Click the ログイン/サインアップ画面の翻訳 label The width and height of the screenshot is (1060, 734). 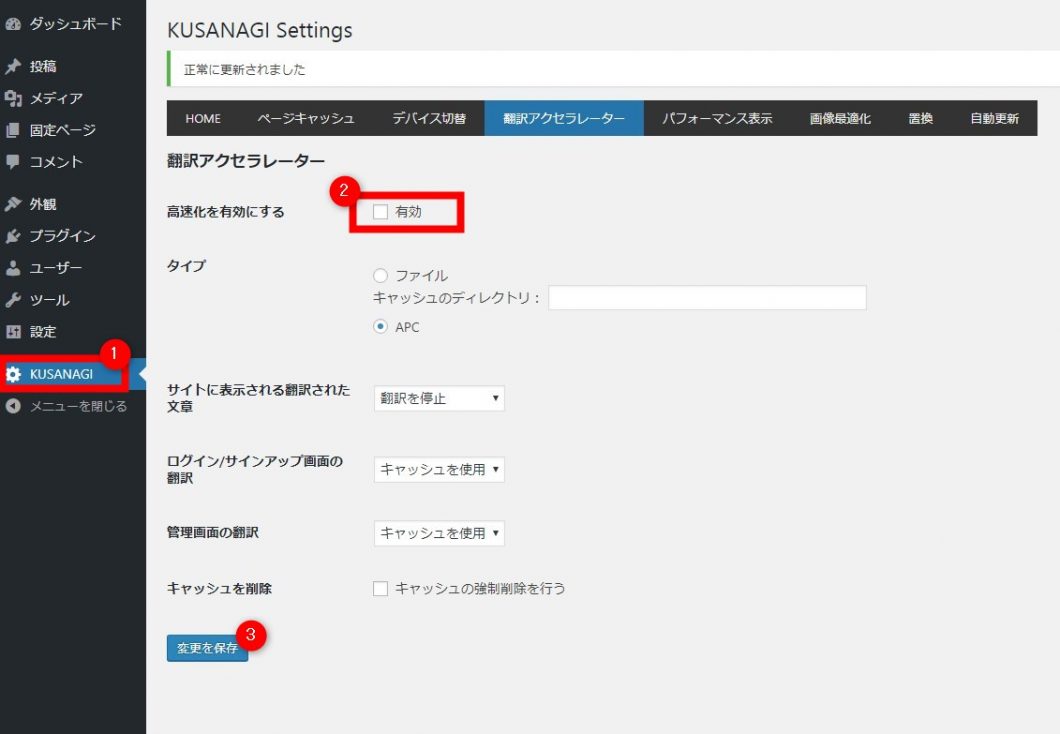tap(255, 469)
